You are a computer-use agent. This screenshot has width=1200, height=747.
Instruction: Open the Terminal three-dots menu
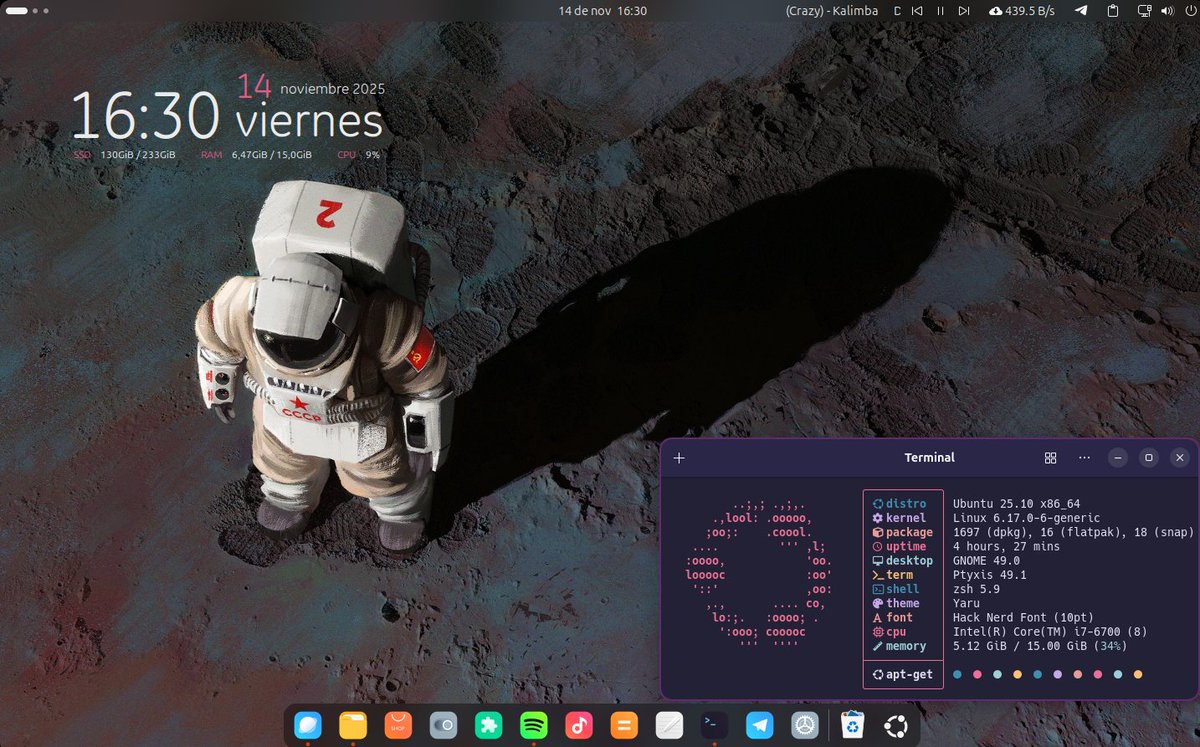tap(1084, 458)
